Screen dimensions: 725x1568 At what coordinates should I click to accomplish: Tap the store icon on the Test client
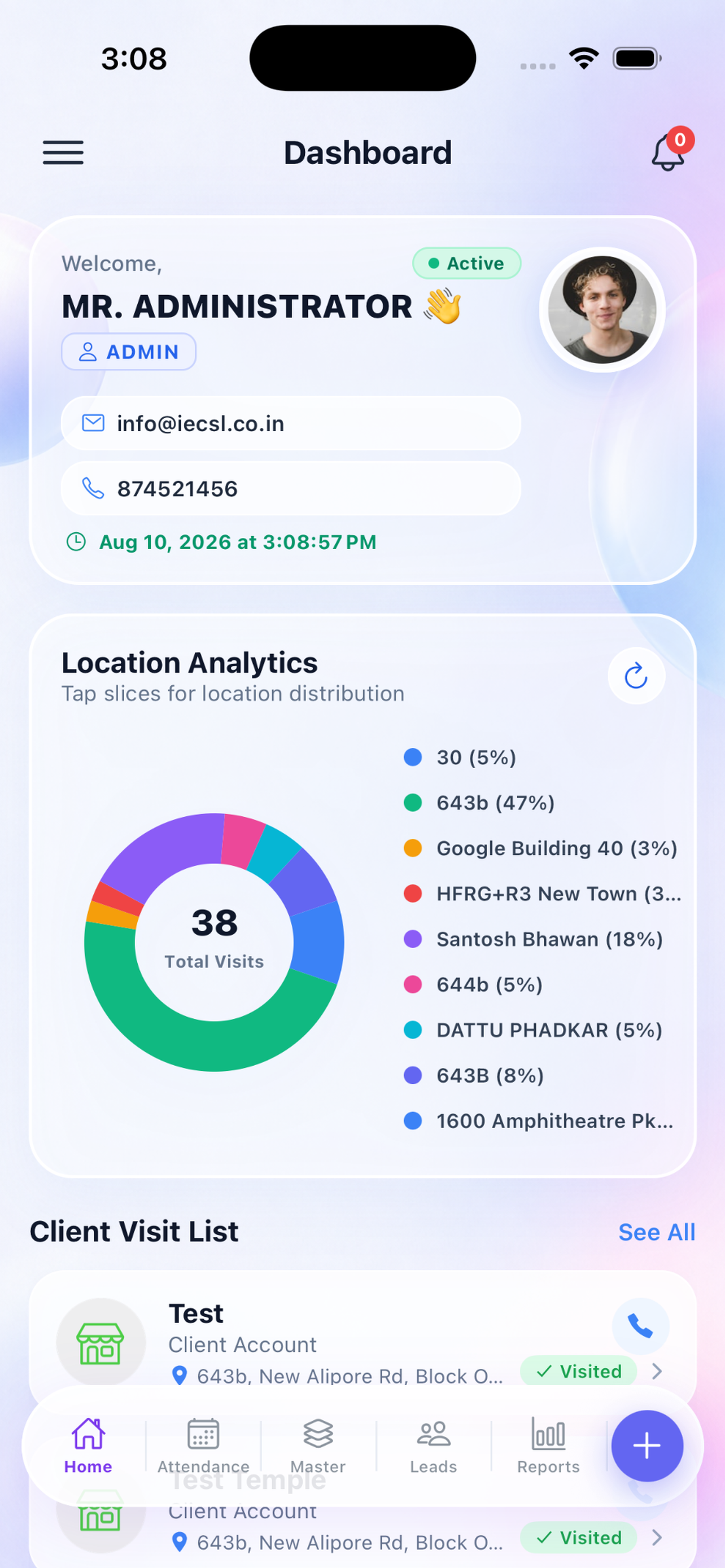[x=101, y=1343]
